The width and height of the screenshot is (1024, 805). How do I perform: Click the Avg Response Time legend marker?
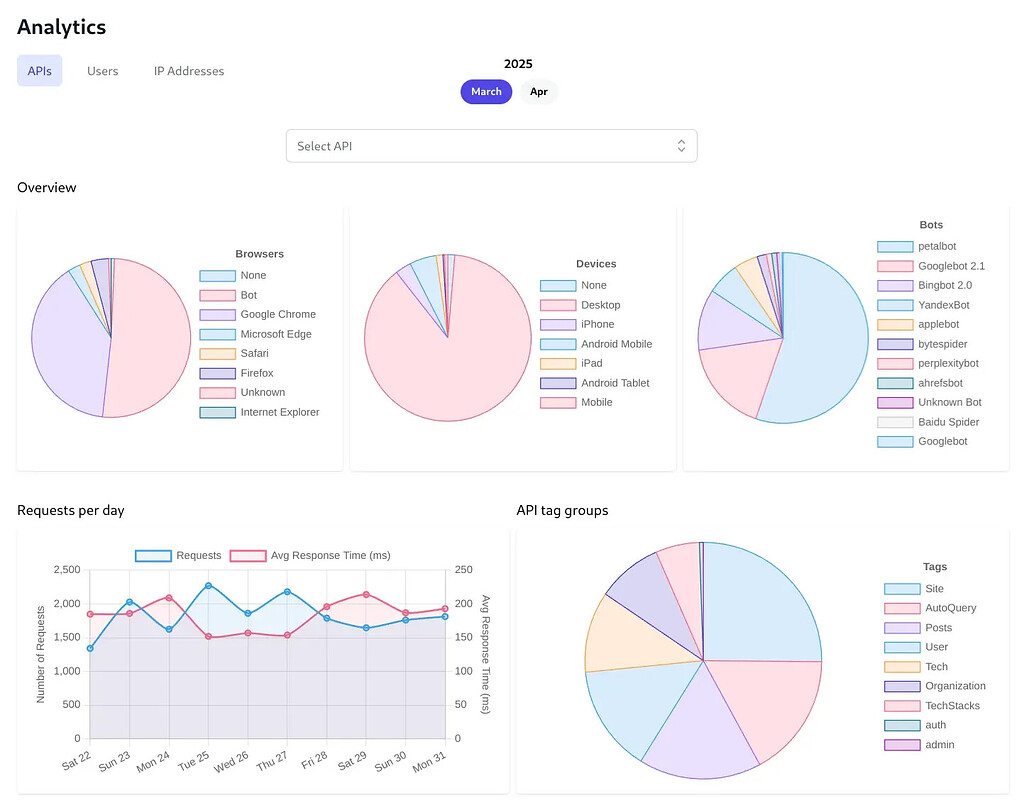pyautogui.click(x=248, y=555)
